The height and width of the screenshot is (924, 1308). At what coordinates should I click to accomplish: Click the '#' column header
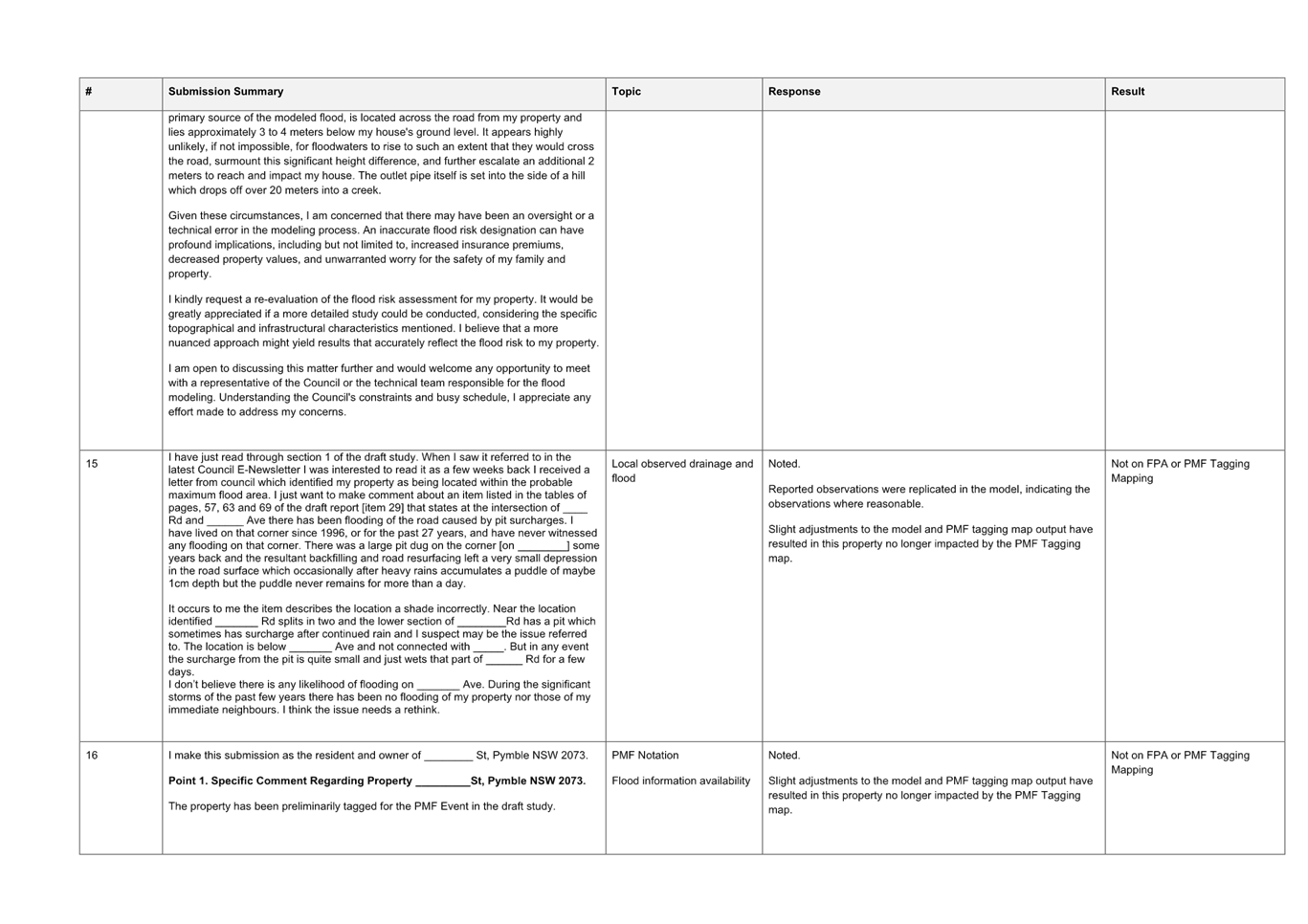click(121, 94)
